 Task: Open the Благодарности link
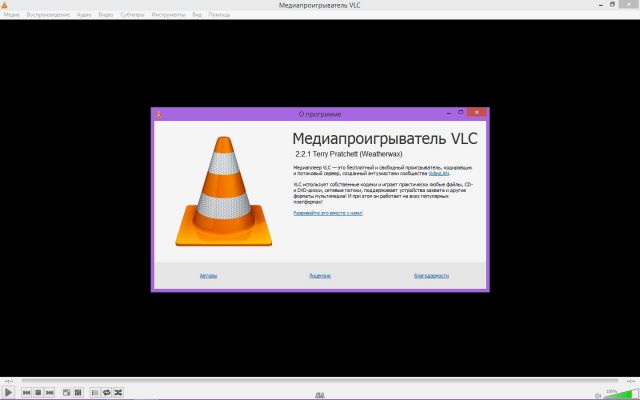[x=431, y=276]
